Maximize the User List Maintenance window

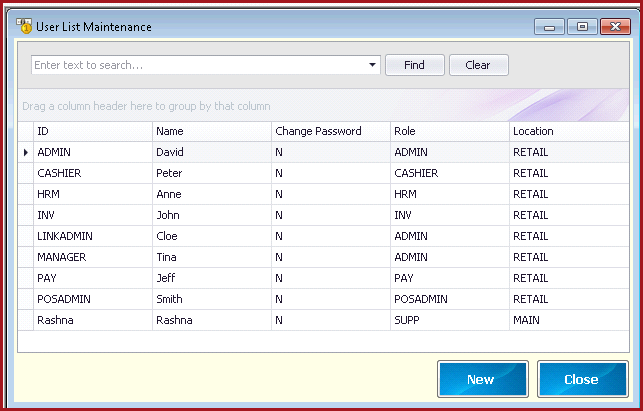tap(582, 27)
